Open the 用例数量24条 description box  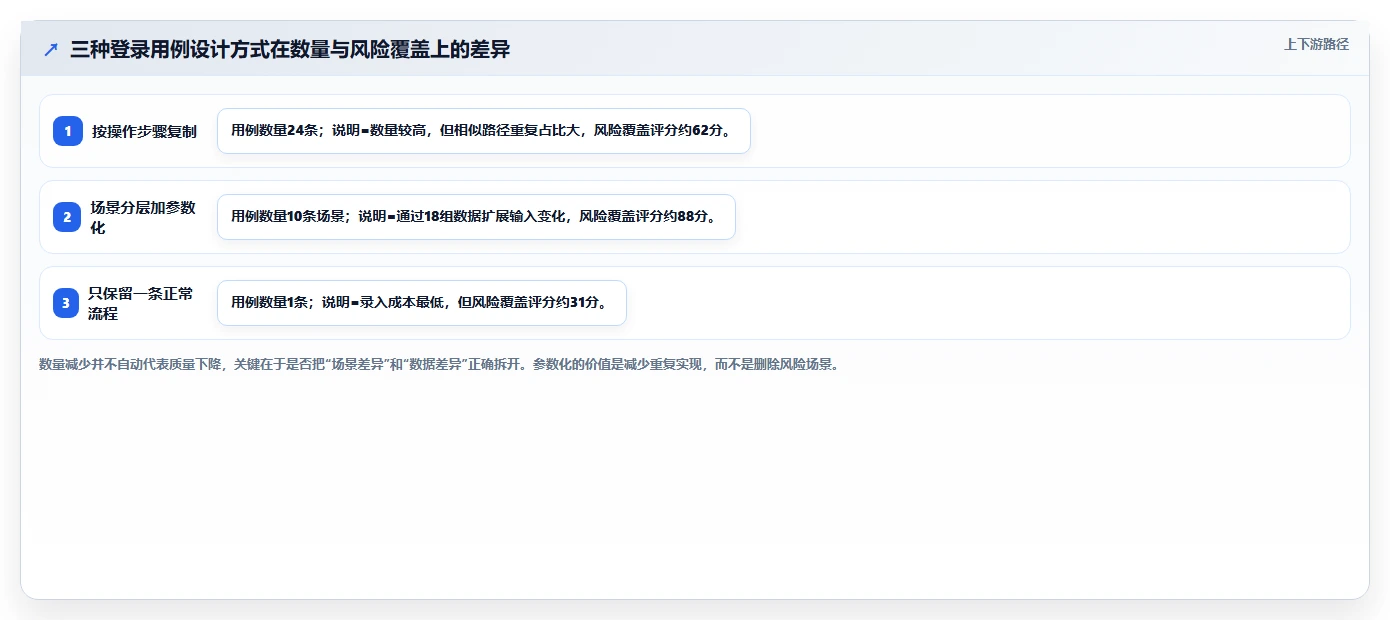(484, 131)
